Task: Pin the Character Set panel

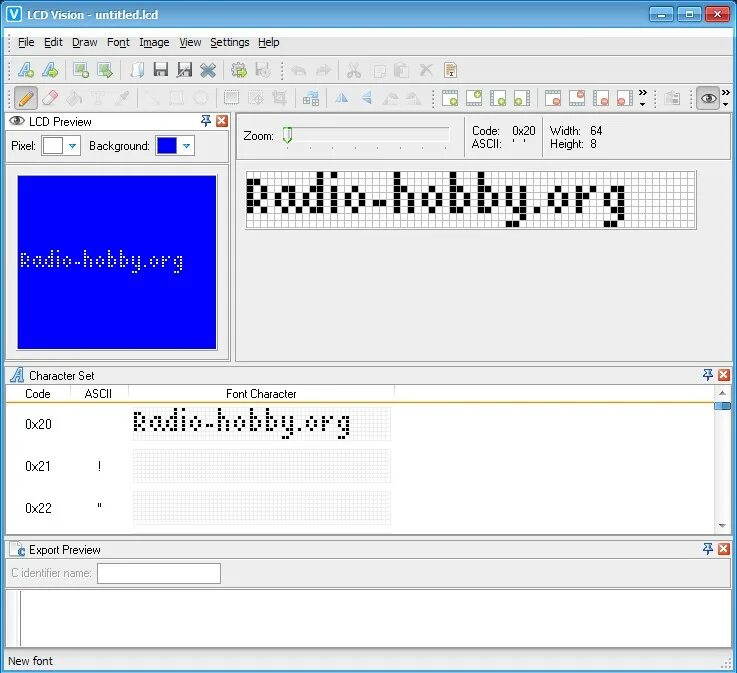Action: click(707, 375)
